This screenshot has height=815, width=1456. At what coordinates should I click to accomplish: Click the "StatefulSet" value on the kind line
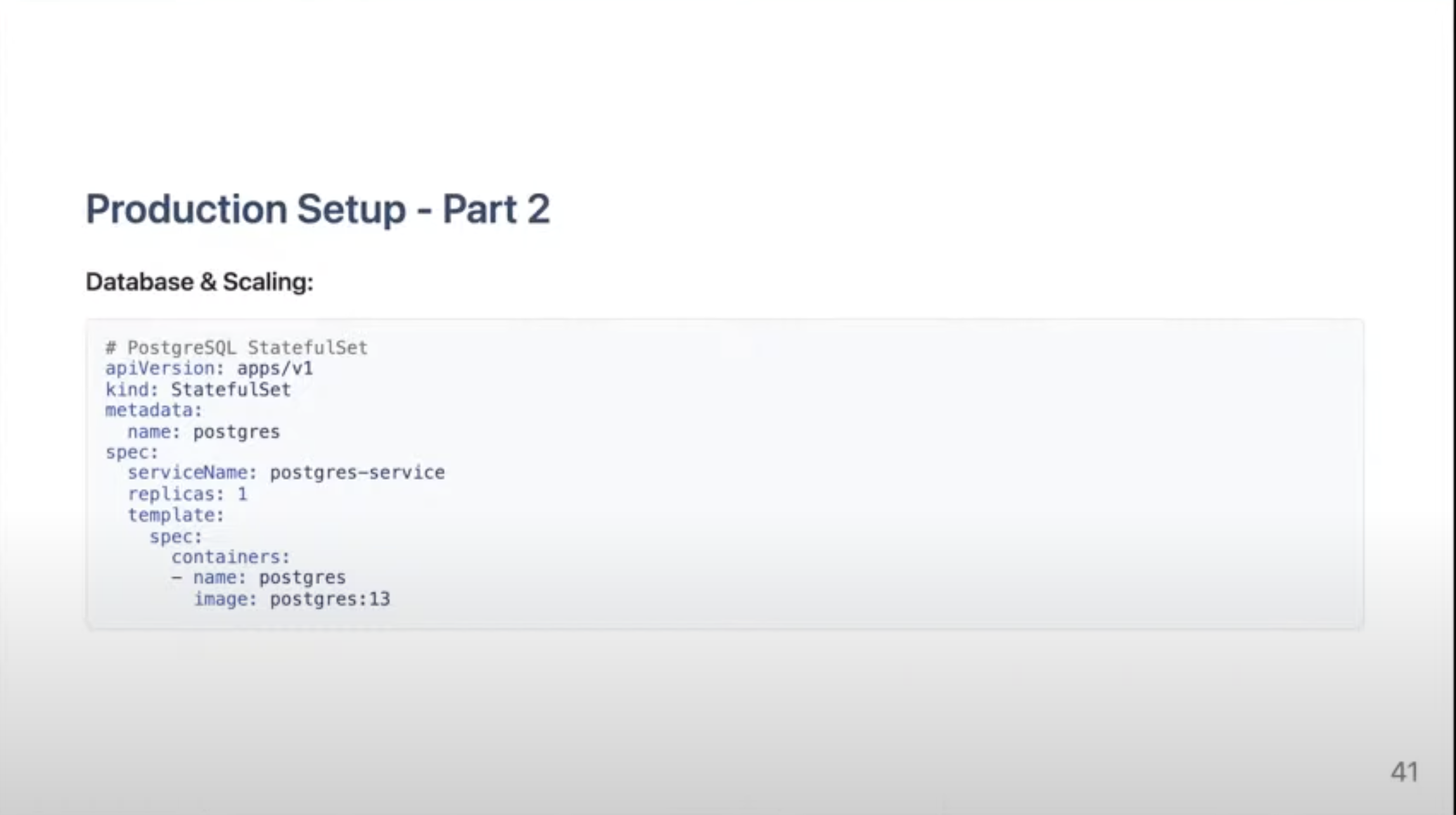(231, 390)
